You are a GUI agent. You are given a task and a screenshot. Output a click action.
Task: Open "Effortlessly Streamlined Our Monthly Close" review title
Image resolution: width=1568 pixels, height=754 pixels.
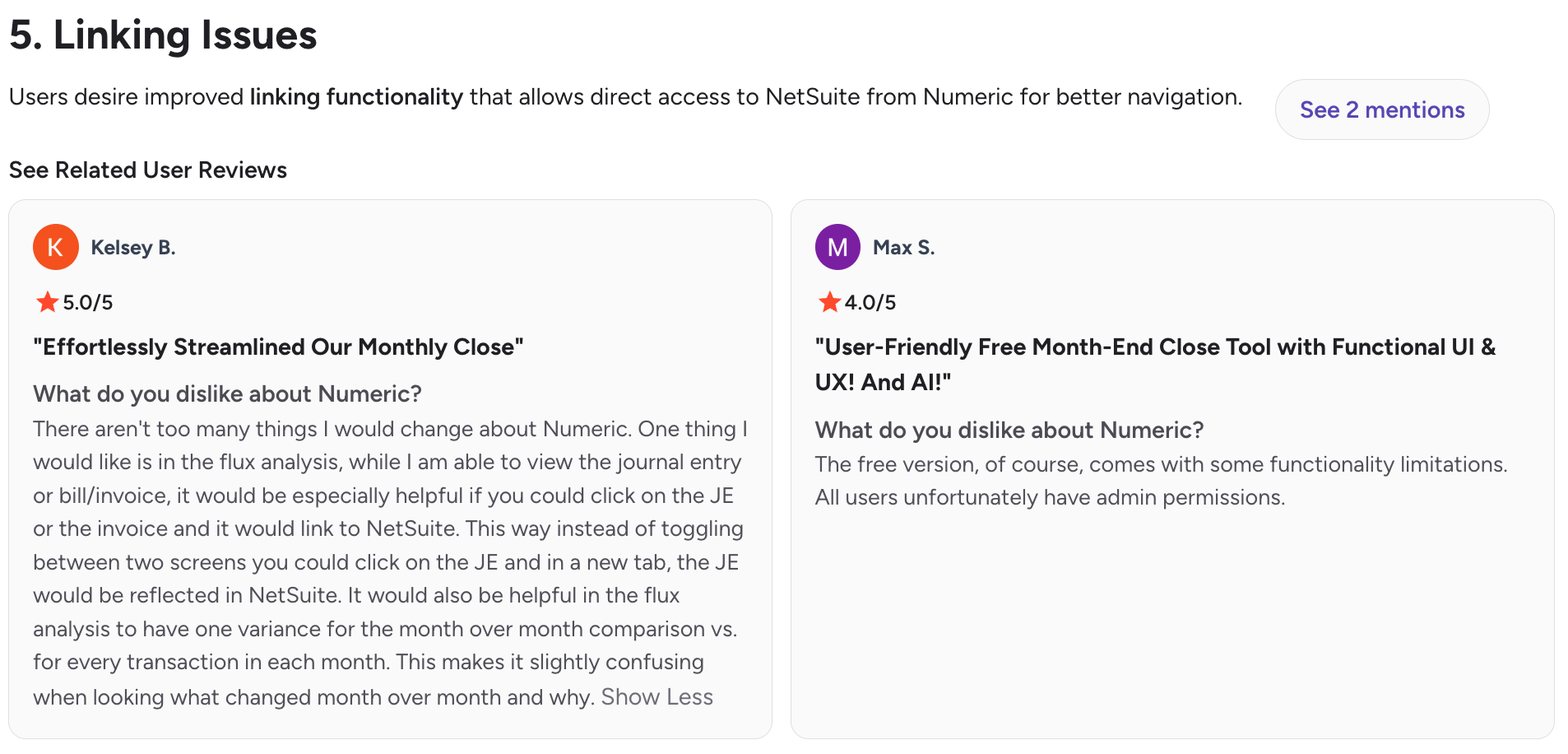pyautogui.click(x=278, y=347)
